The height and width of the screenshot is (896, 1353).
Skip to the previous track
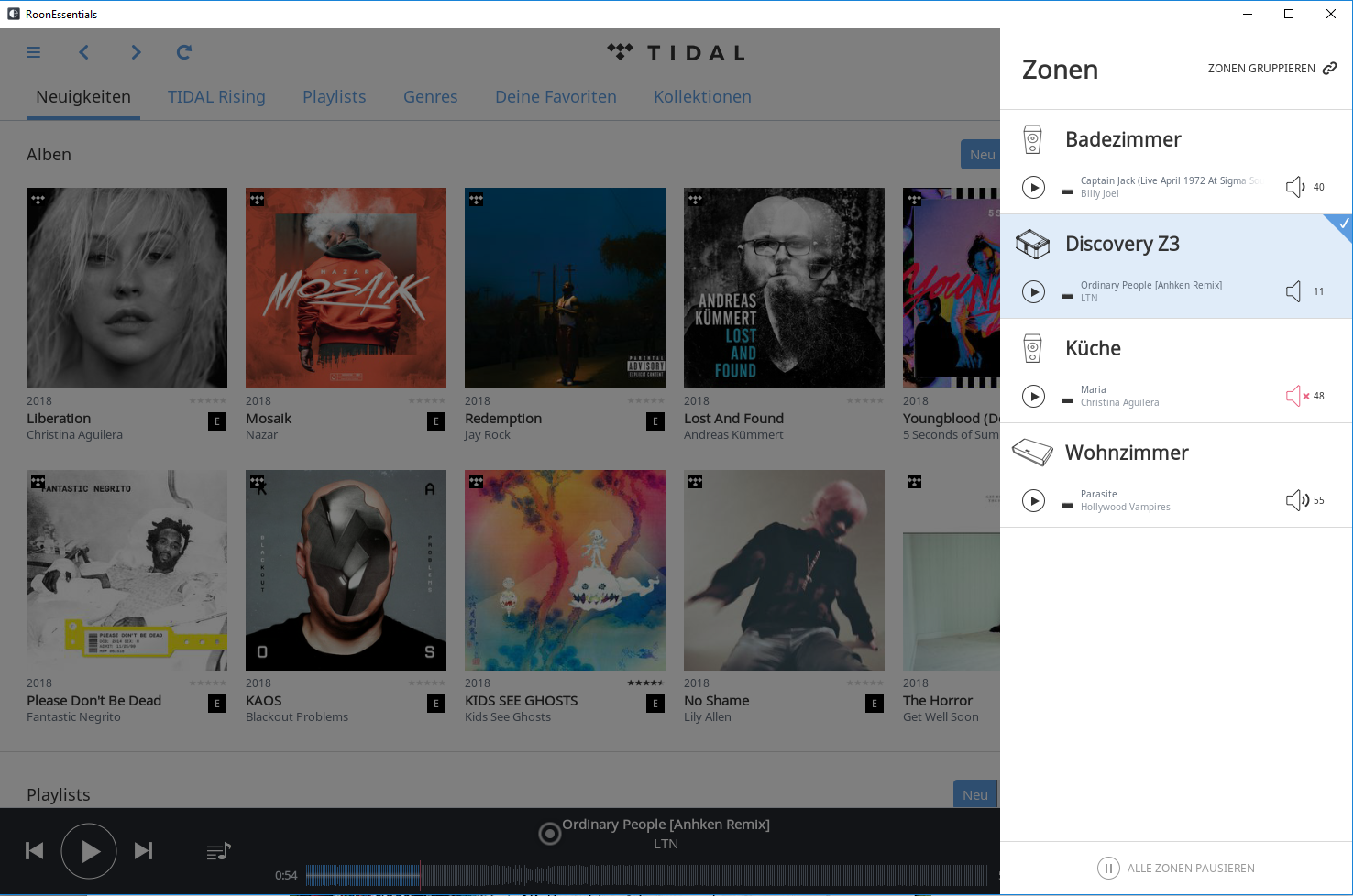(x=35, y=851)
